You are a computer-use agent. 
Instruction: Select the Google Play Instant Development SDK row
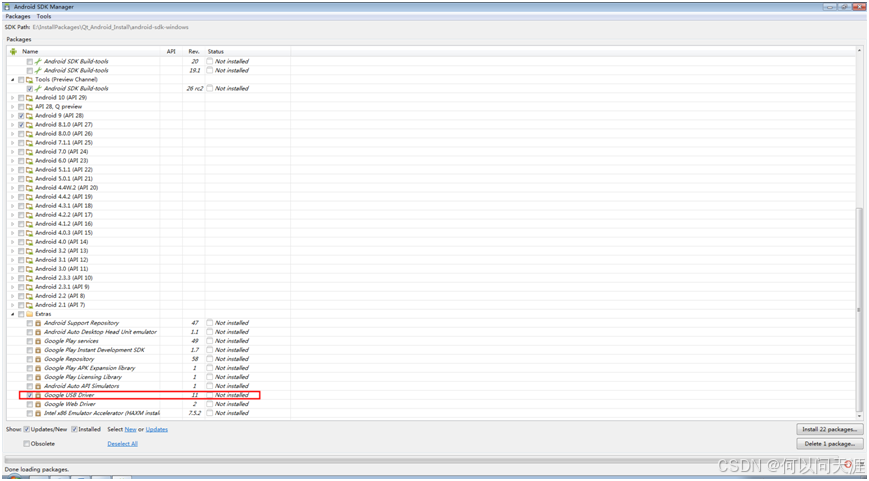click(x=94, y=350)
